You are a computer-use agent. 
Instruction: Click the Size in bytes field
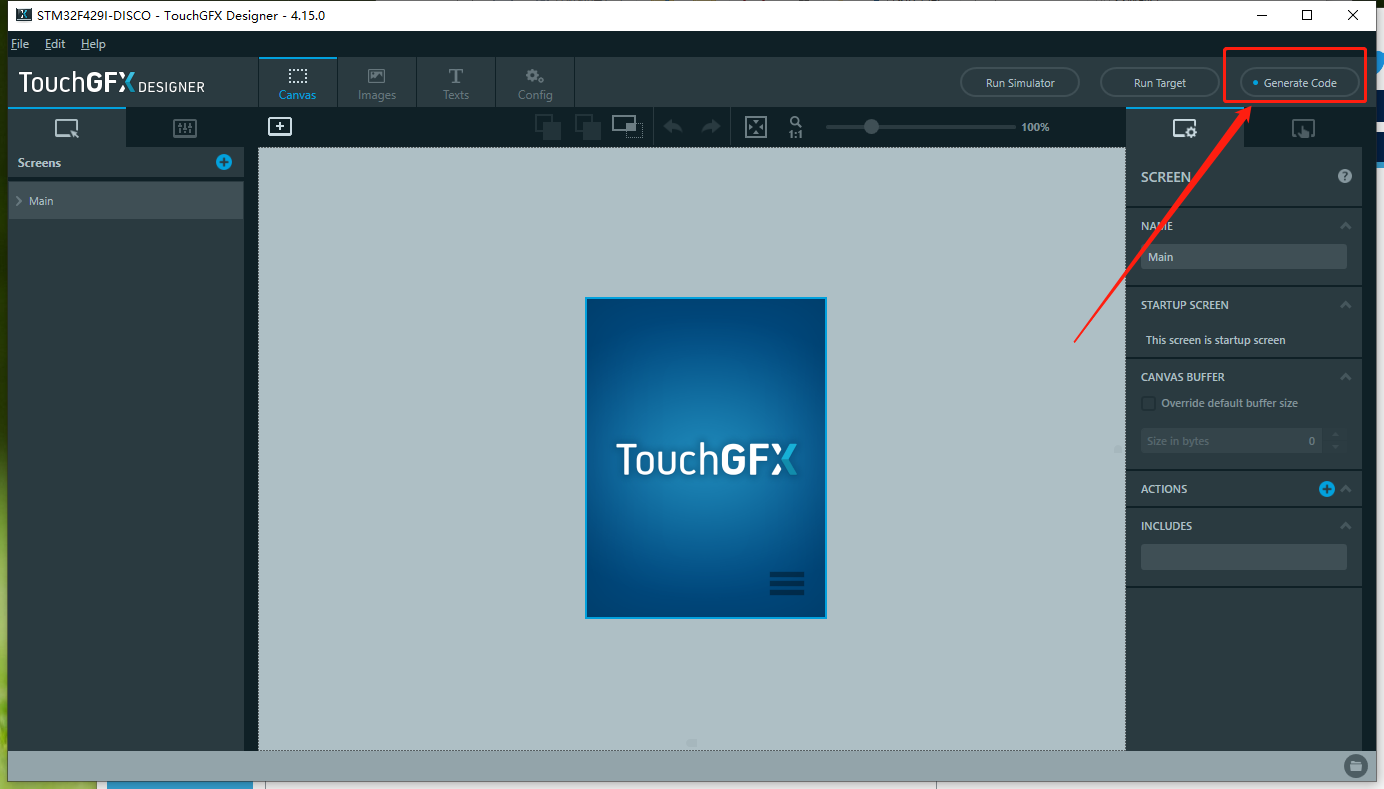(1231, 441)
